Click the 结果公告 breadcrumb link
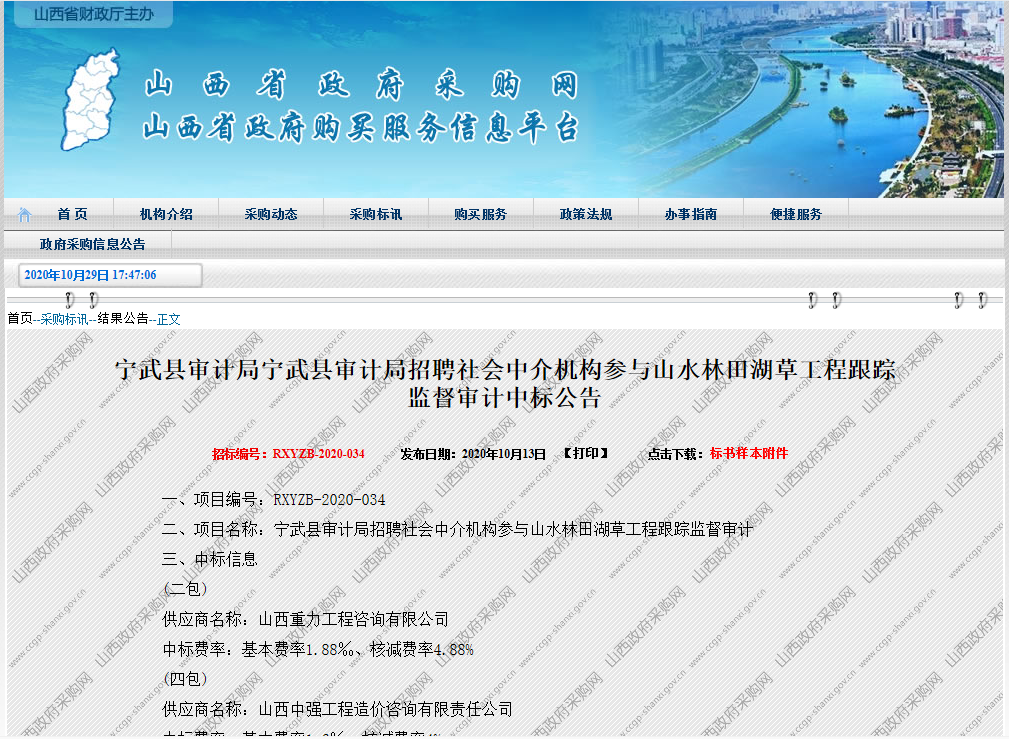The height and width of the screenshot is (739, 1009). (122, 319)
